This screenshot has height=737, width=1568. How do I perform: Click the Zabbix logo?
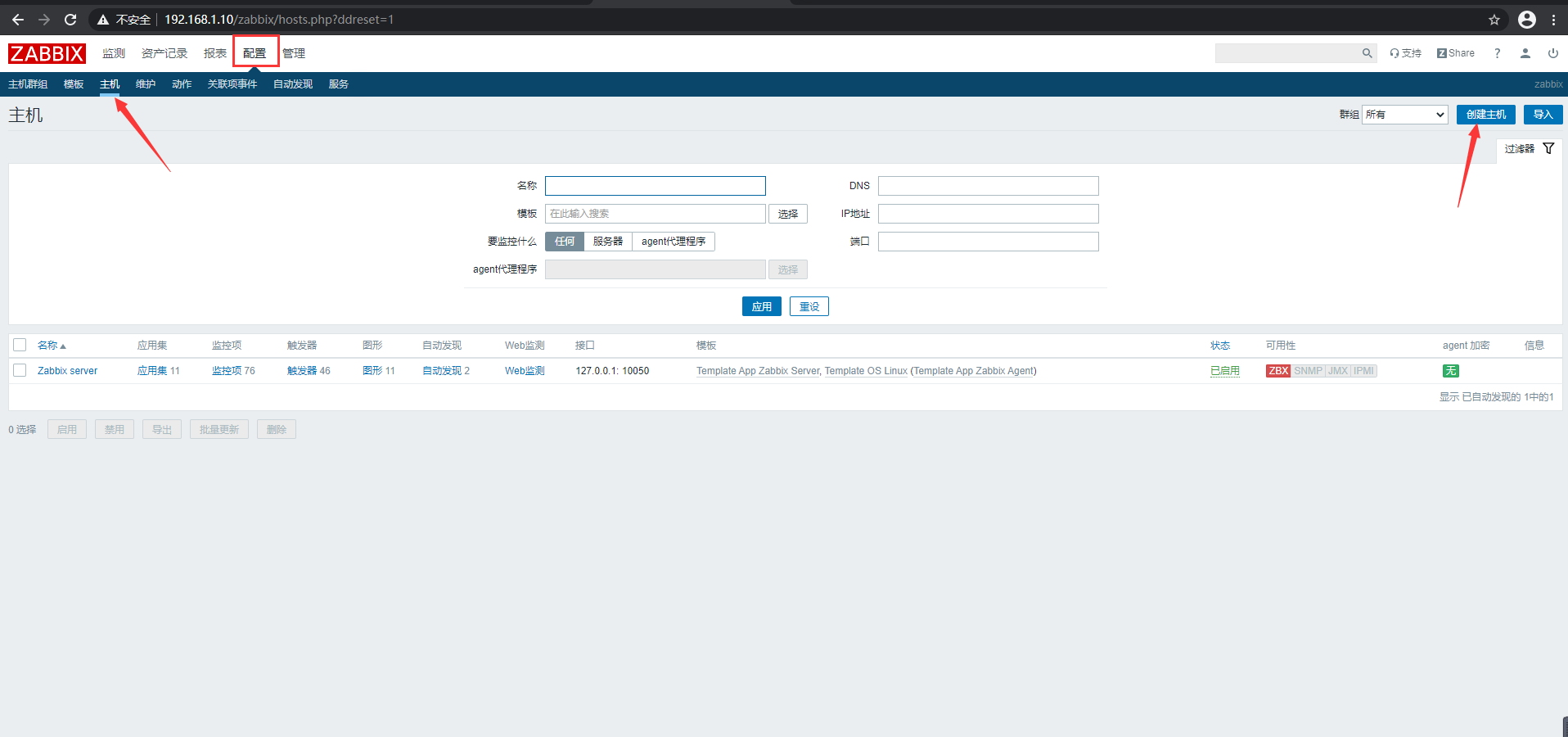(47, 54)
